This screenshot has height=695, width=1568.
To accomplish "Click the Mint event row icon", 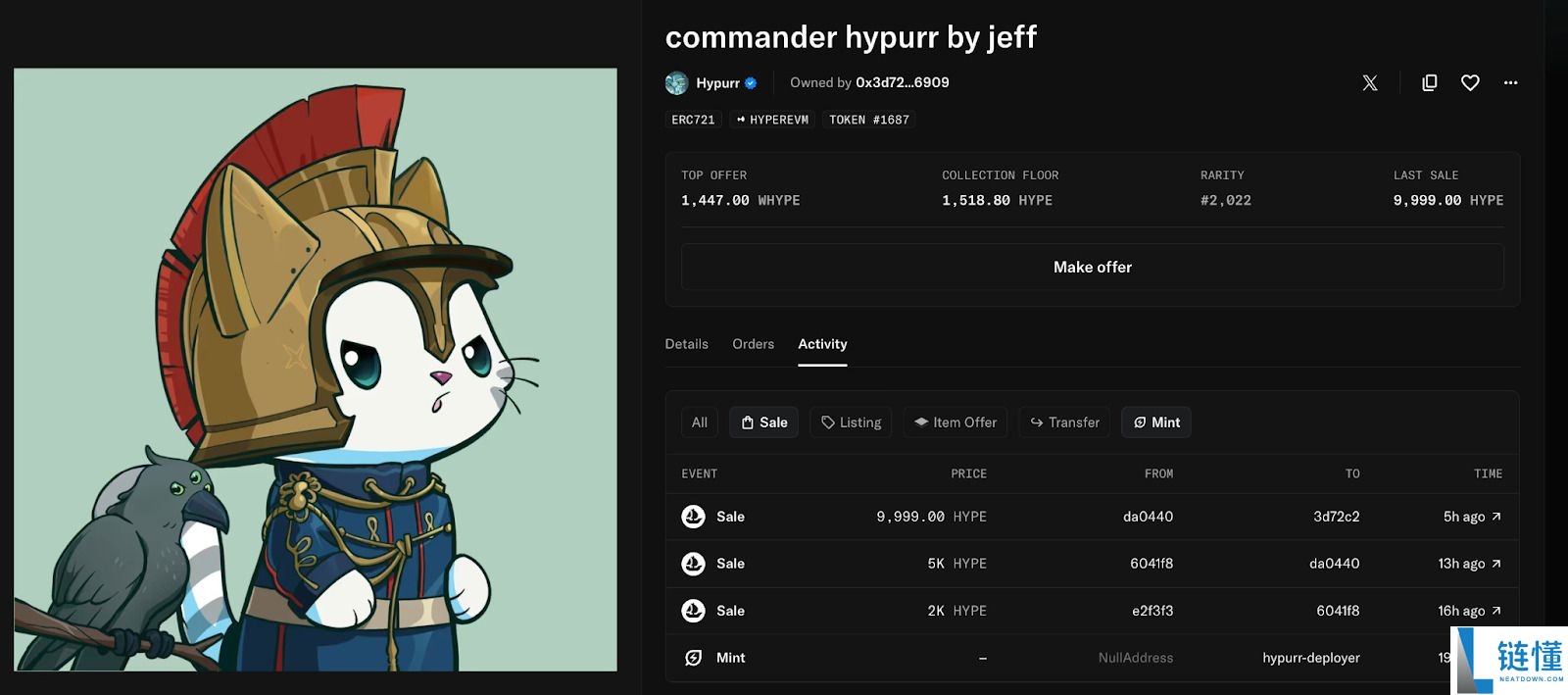I will 693,658.
